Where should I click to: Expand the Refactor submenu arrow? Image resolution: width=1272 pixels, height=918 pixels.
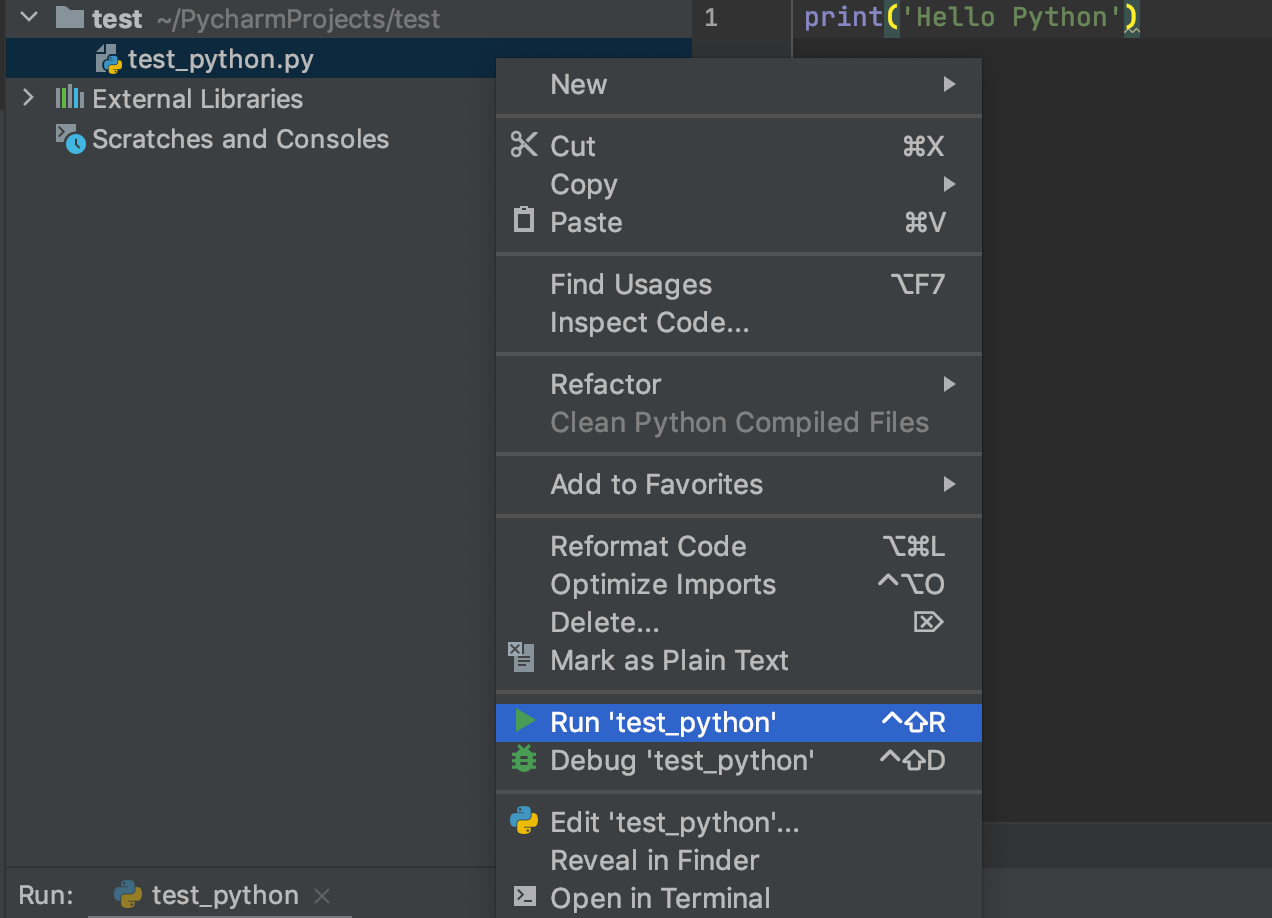(x=949, y=384)
